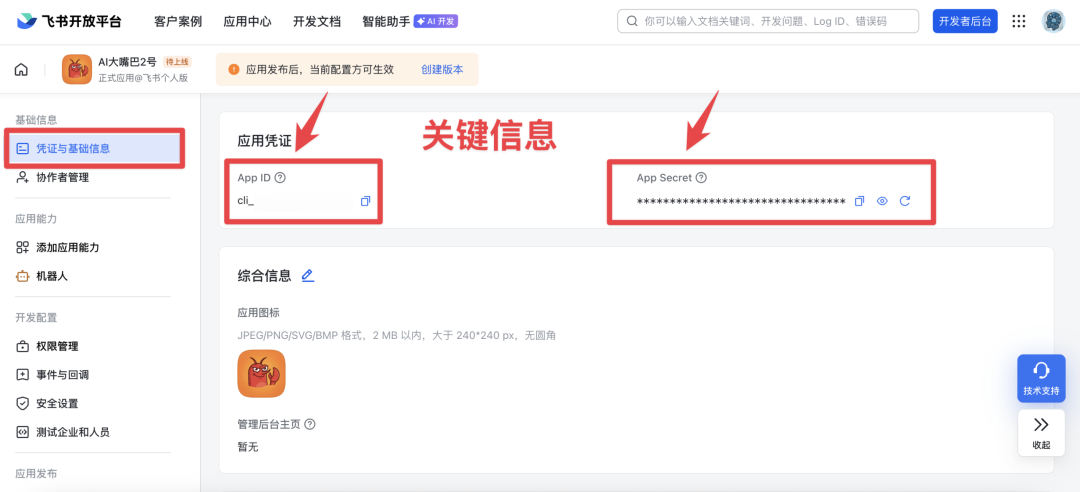
Task: Copy the App ID value
Action: click(365, 201)
